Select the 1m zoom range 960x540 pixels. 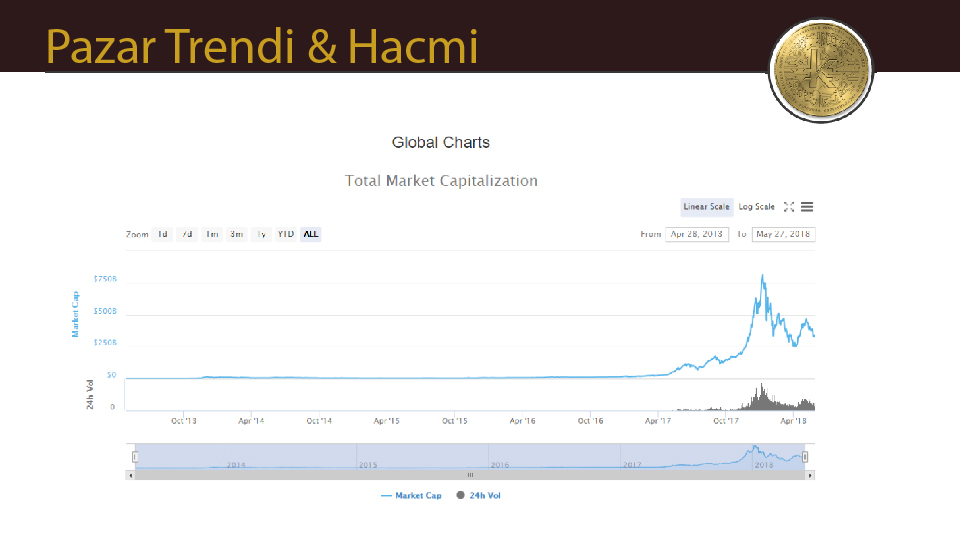click(x=212, y=234)
